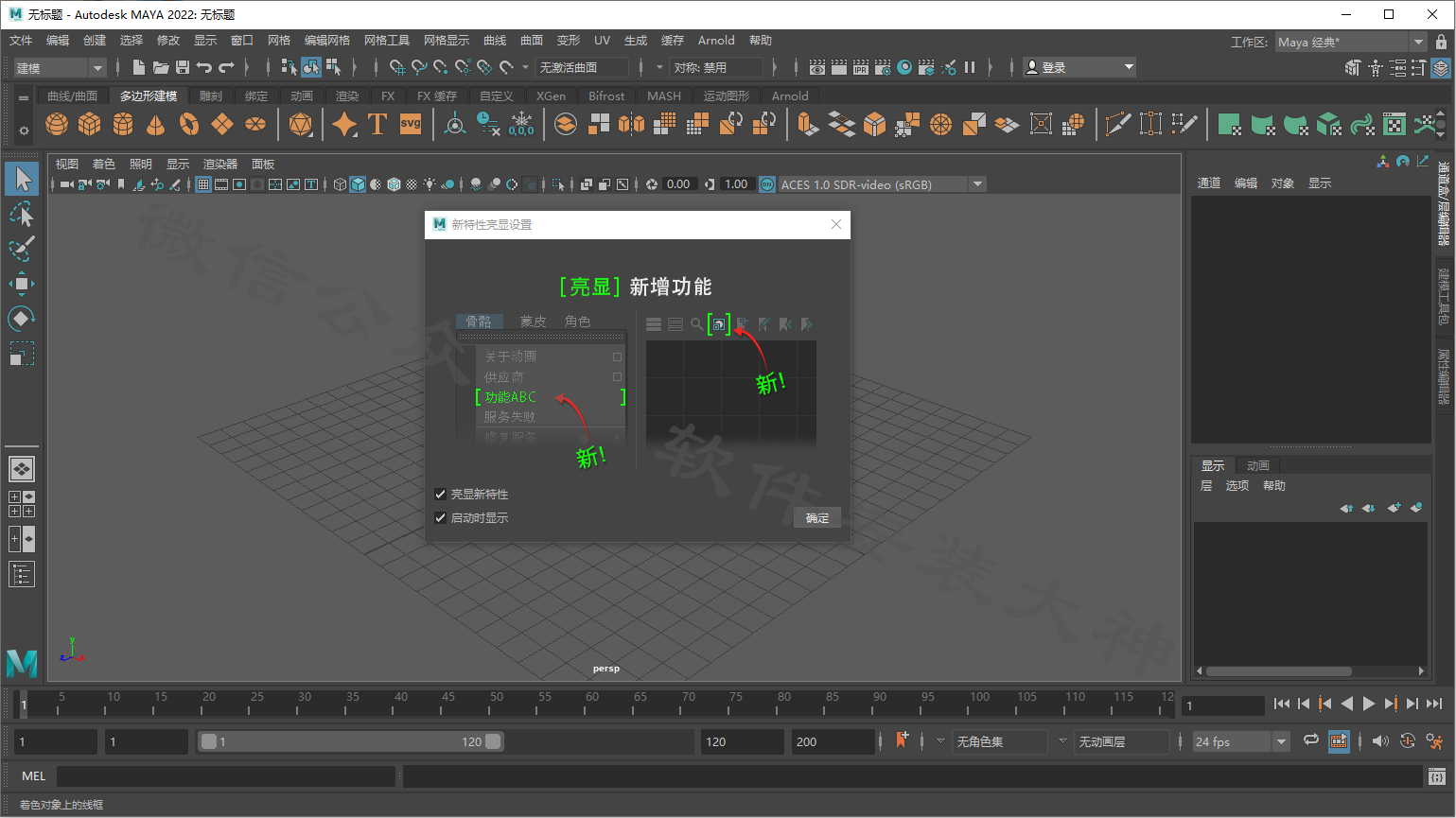The width and height of the screenshot is (1456, 818).
Task: Open the shelf options menu button
Action: tap(24, 131)
